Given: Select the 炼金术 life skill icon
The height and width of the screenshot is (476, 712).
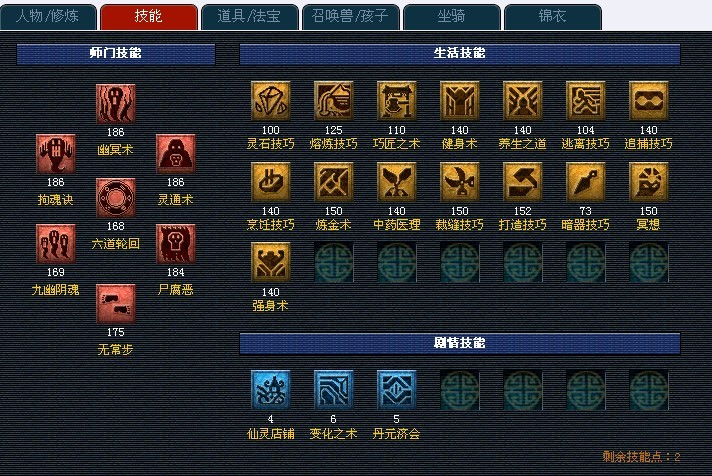Looking at the screenshot, I should point(333,182).
